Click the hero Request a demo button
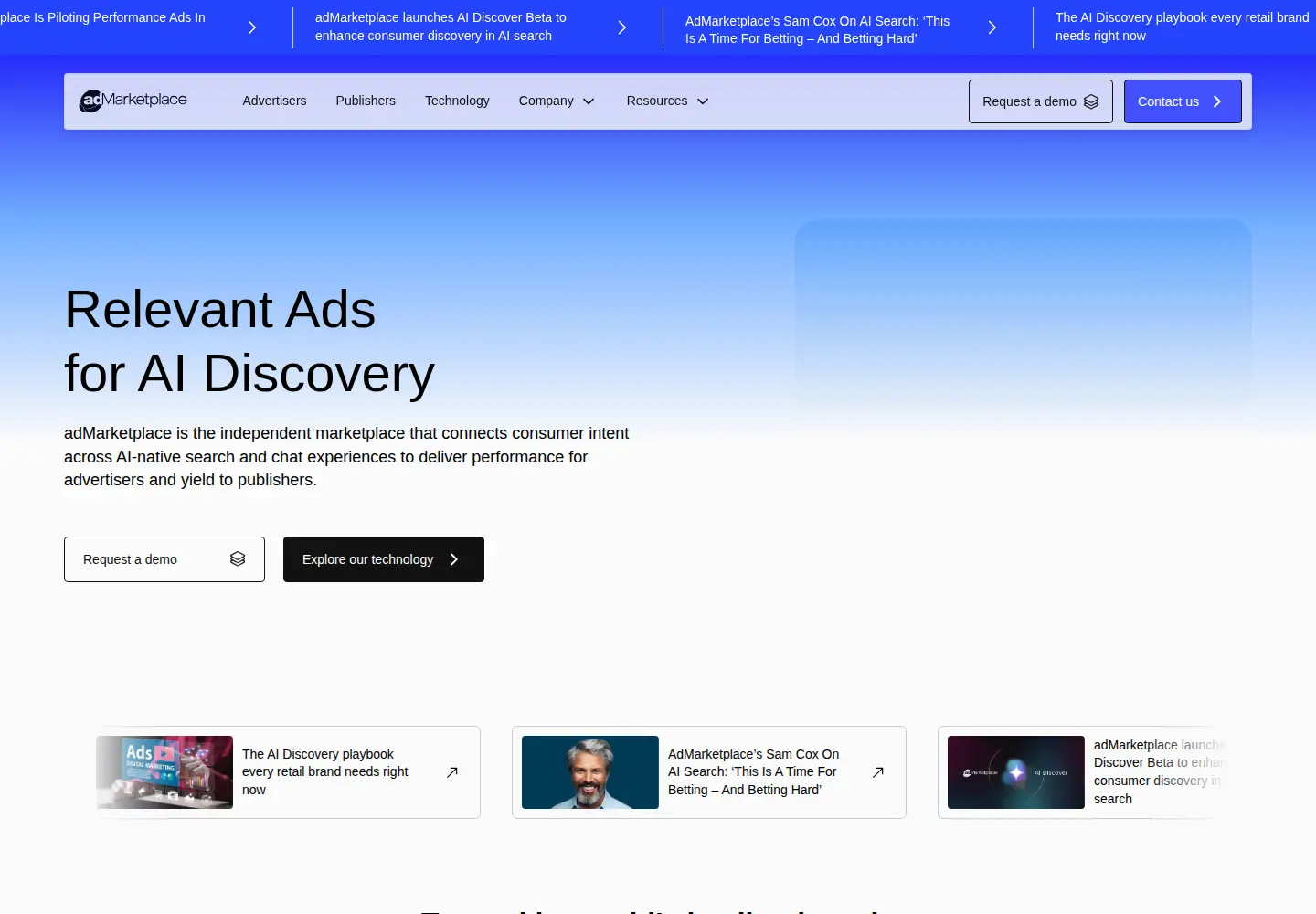The height and width of the screenshot is (914, 1316). 164,559
